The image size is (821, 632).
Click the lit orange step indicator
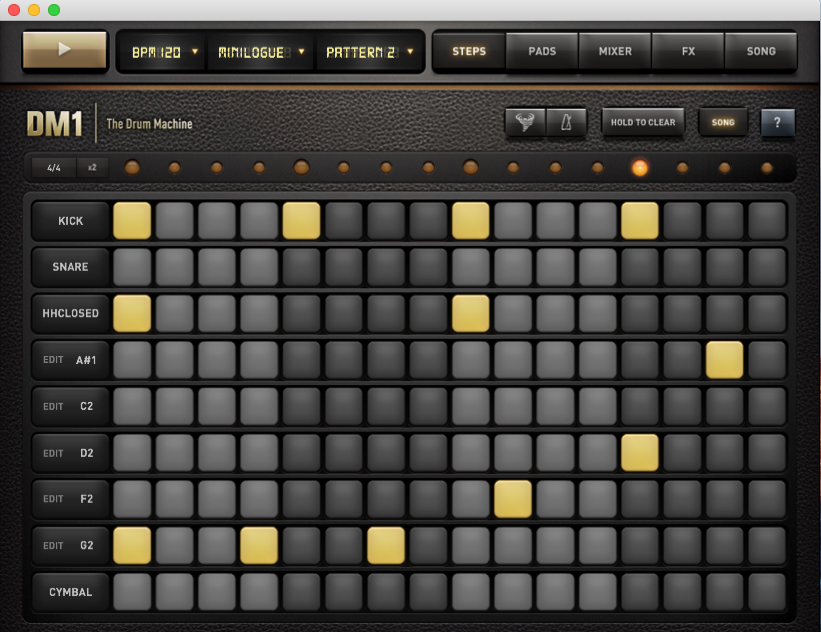[640, 168]
